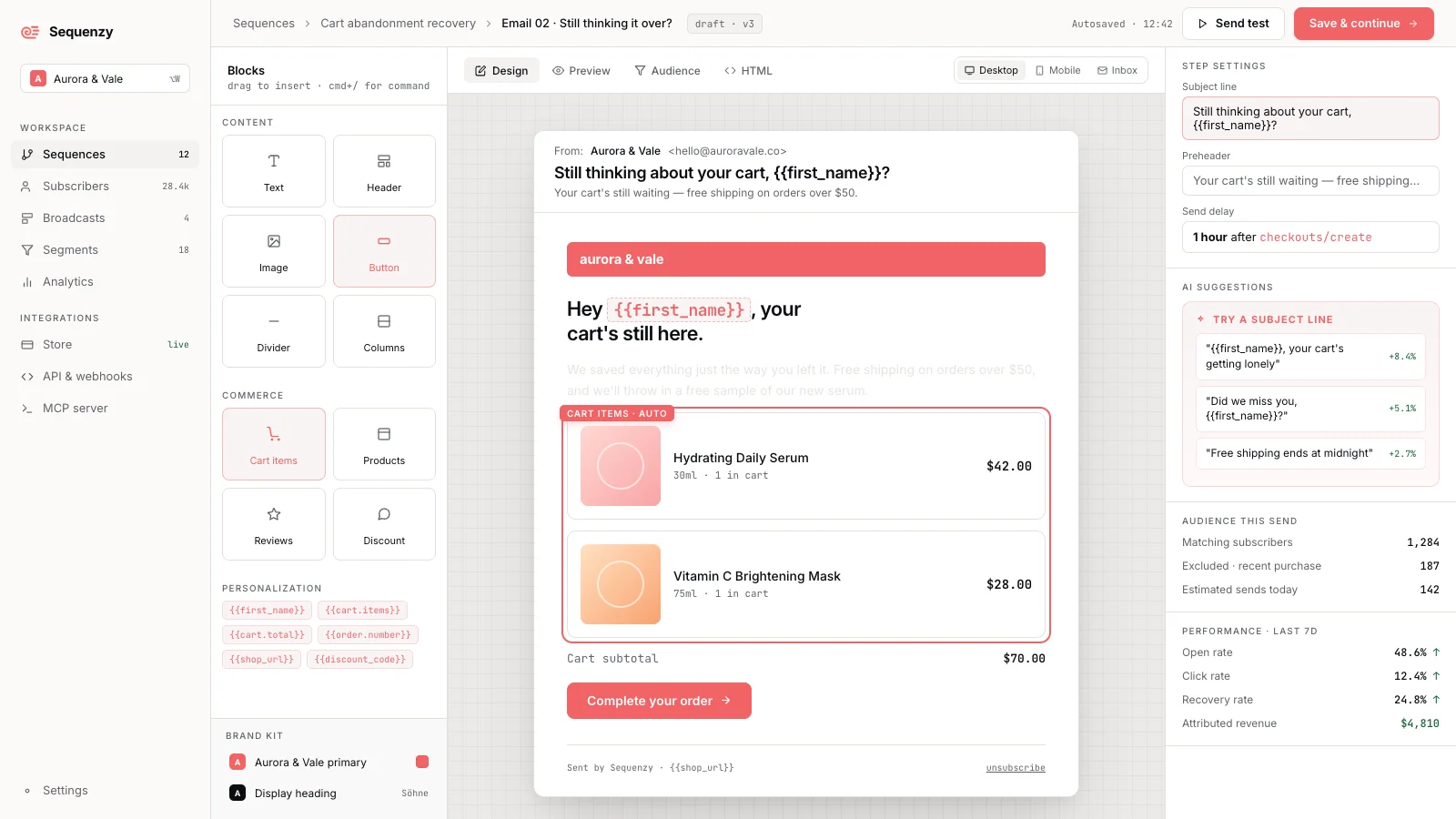
Task: Open Settings
Action: 105,791
